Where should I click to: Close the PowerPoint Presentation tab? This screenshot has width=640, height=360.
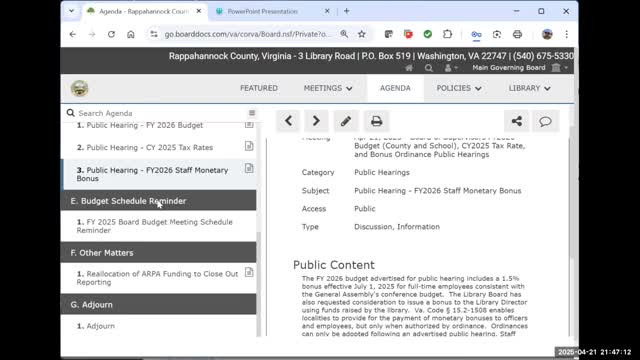[327, 11]
